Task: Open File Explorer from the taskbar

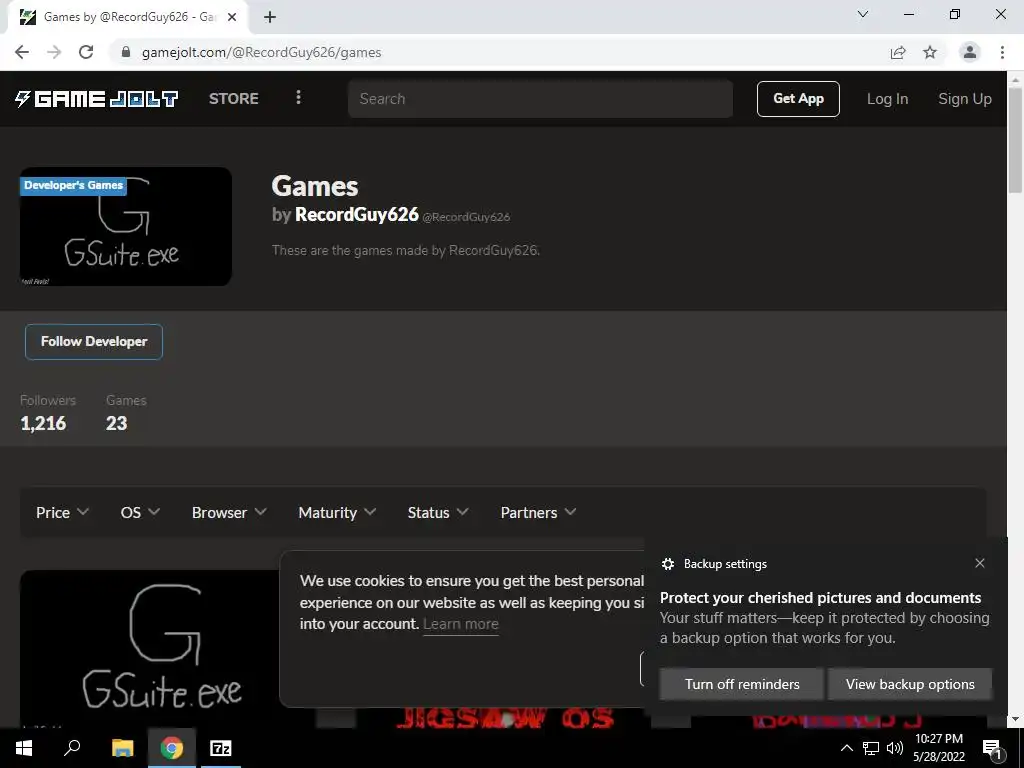Action: (122, 748)
